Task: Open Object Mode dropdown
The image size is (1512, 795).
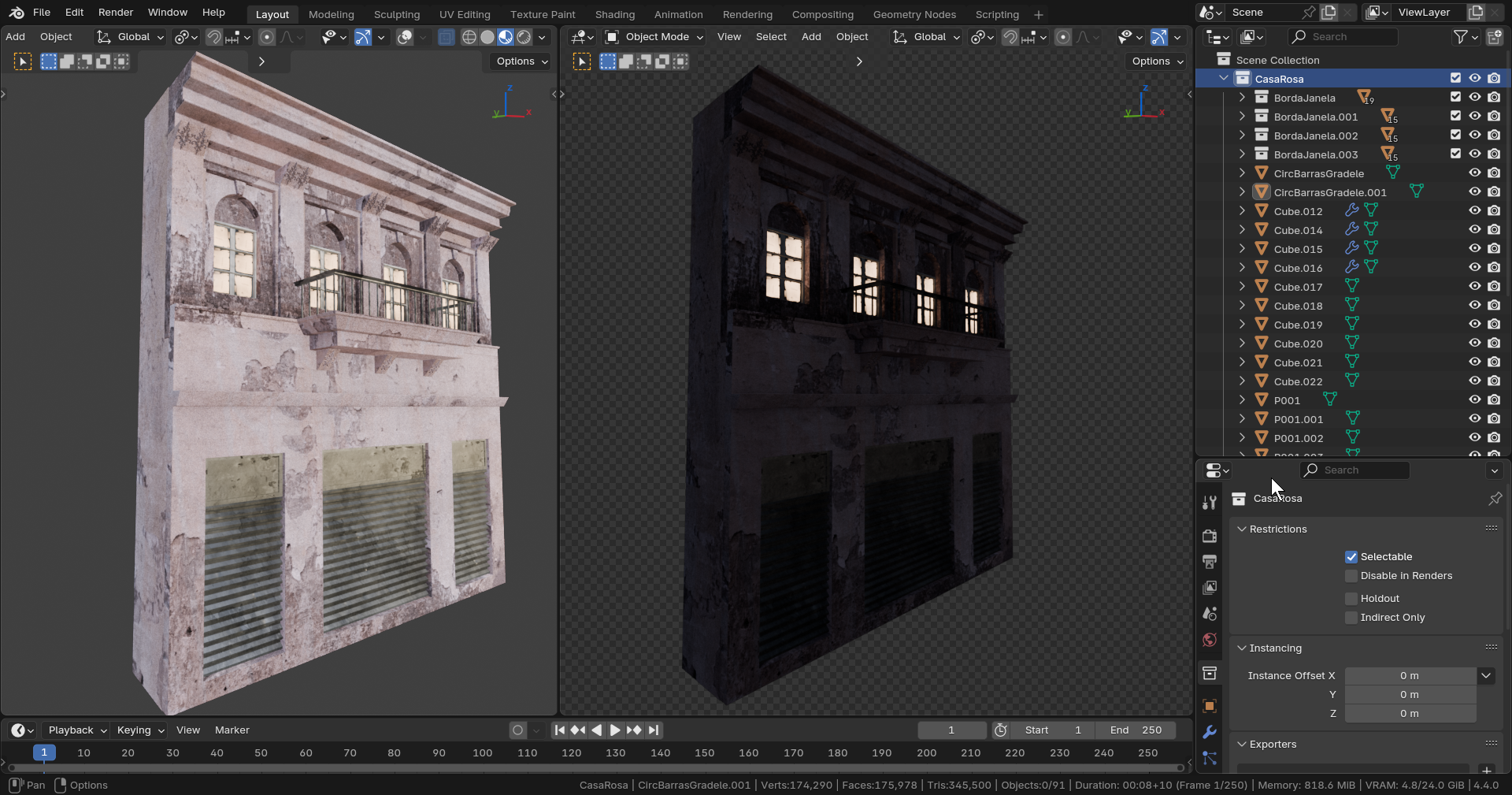Action: (x=654, y=37)
